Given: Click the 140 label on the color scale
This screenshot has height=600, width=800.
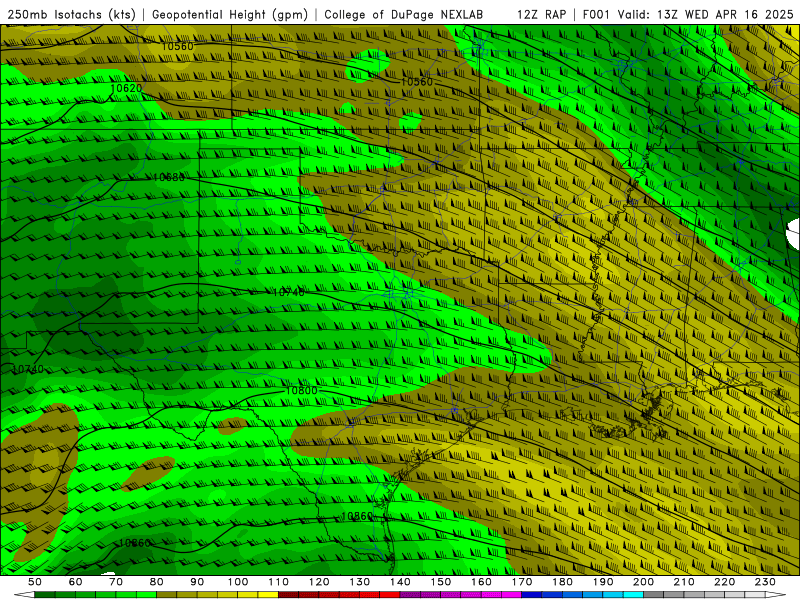Looking at the screenshot, I should pyautogui.click(x=401, y=582).
